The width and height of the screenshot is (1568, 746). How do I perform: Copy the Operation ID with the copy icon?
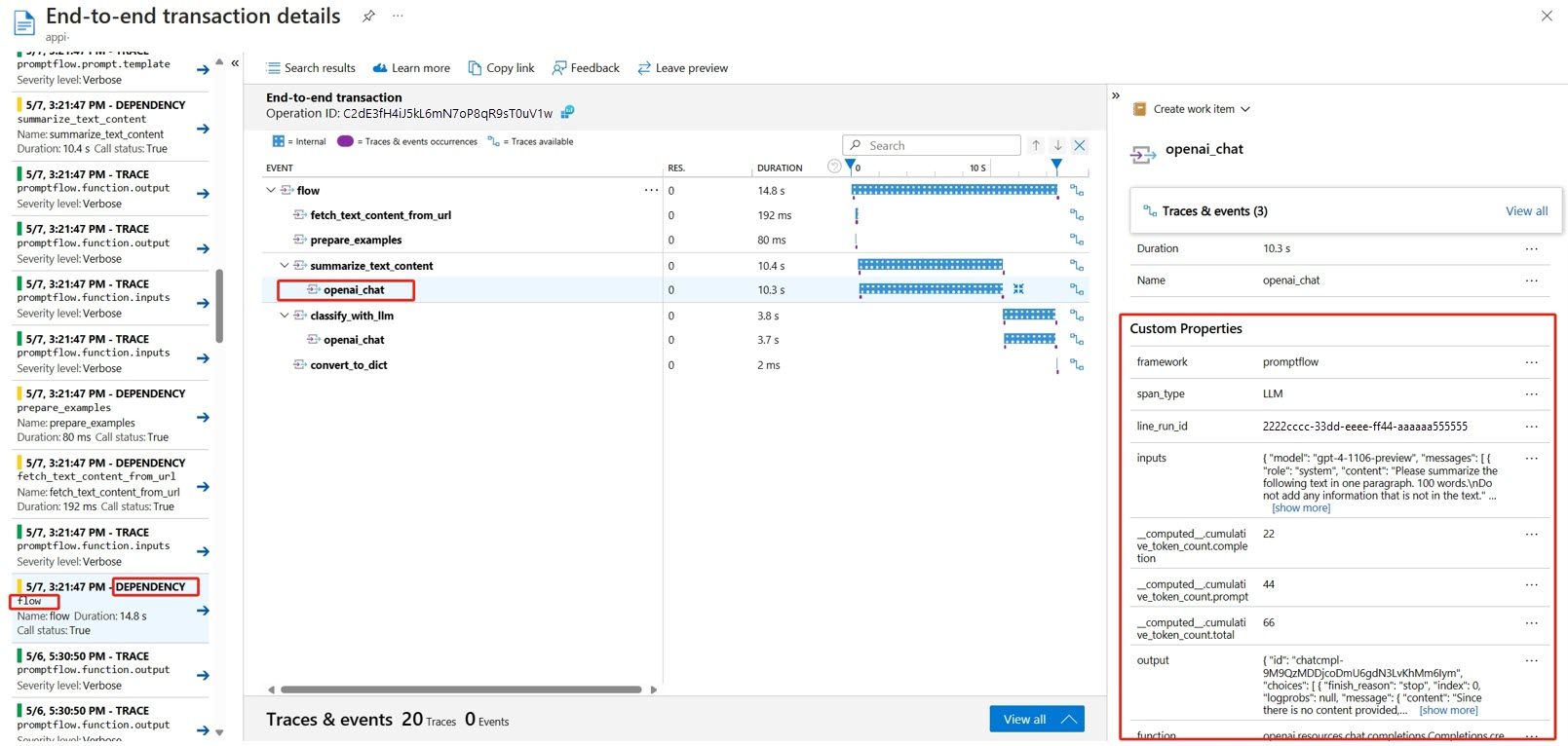pyautogui.click(x=568, y=113)
